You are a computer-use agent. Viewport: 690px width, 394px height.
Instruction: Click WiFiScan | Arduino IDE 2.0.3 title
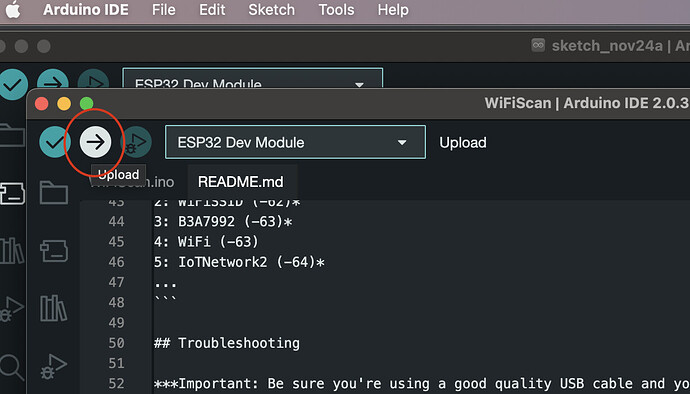click(x=587, y=103)
